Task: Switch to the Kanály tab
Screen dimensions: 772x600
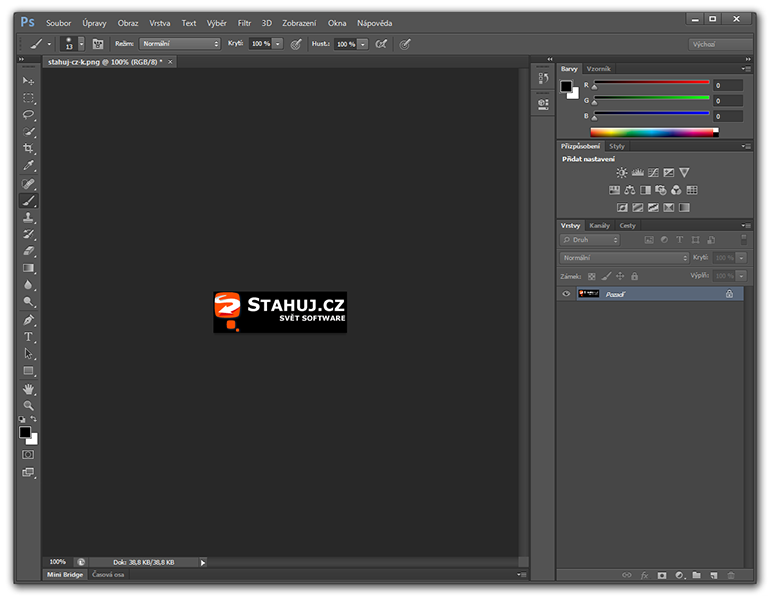Action: pyautogui.click(x=599, y=225)
